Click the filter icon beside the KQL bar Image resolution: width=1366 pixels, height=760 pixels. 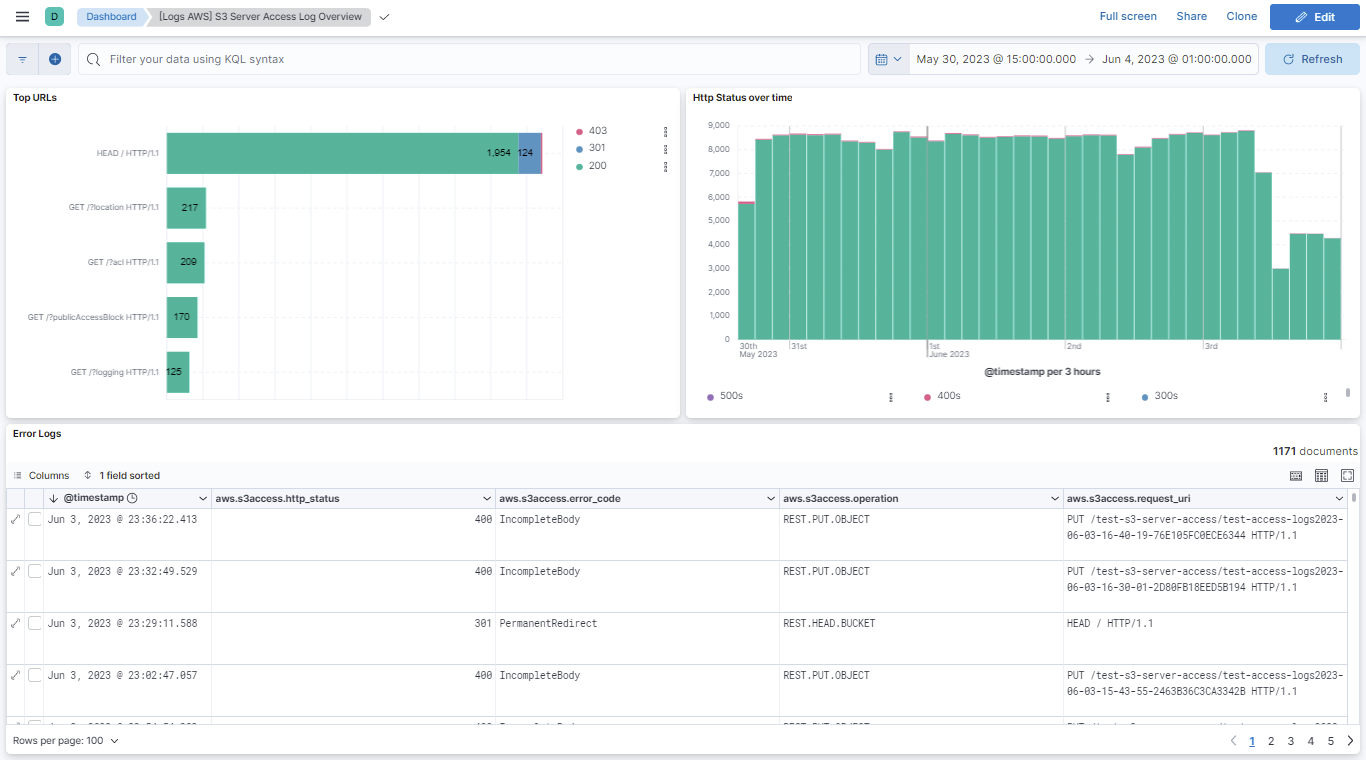[21, 58]
